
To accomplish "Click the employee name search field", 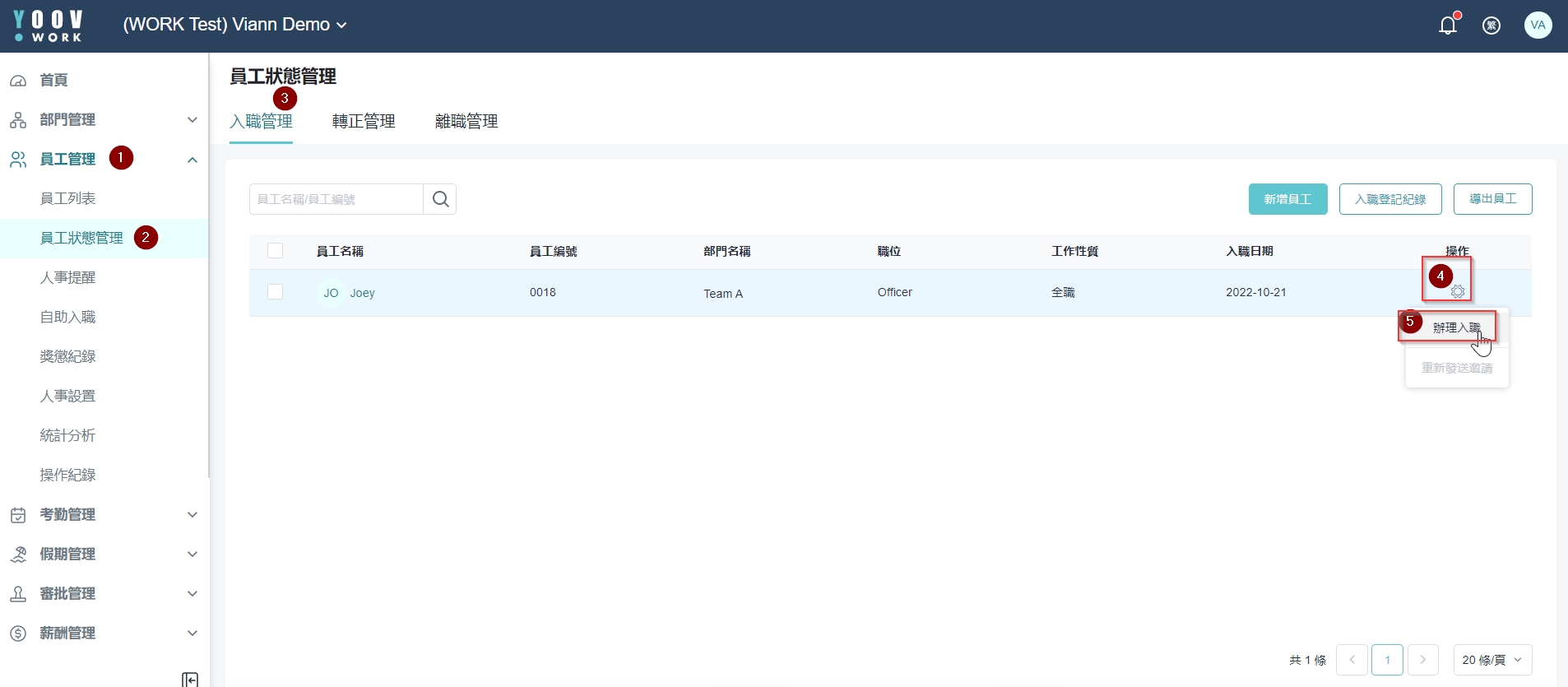I will [336, 199].
